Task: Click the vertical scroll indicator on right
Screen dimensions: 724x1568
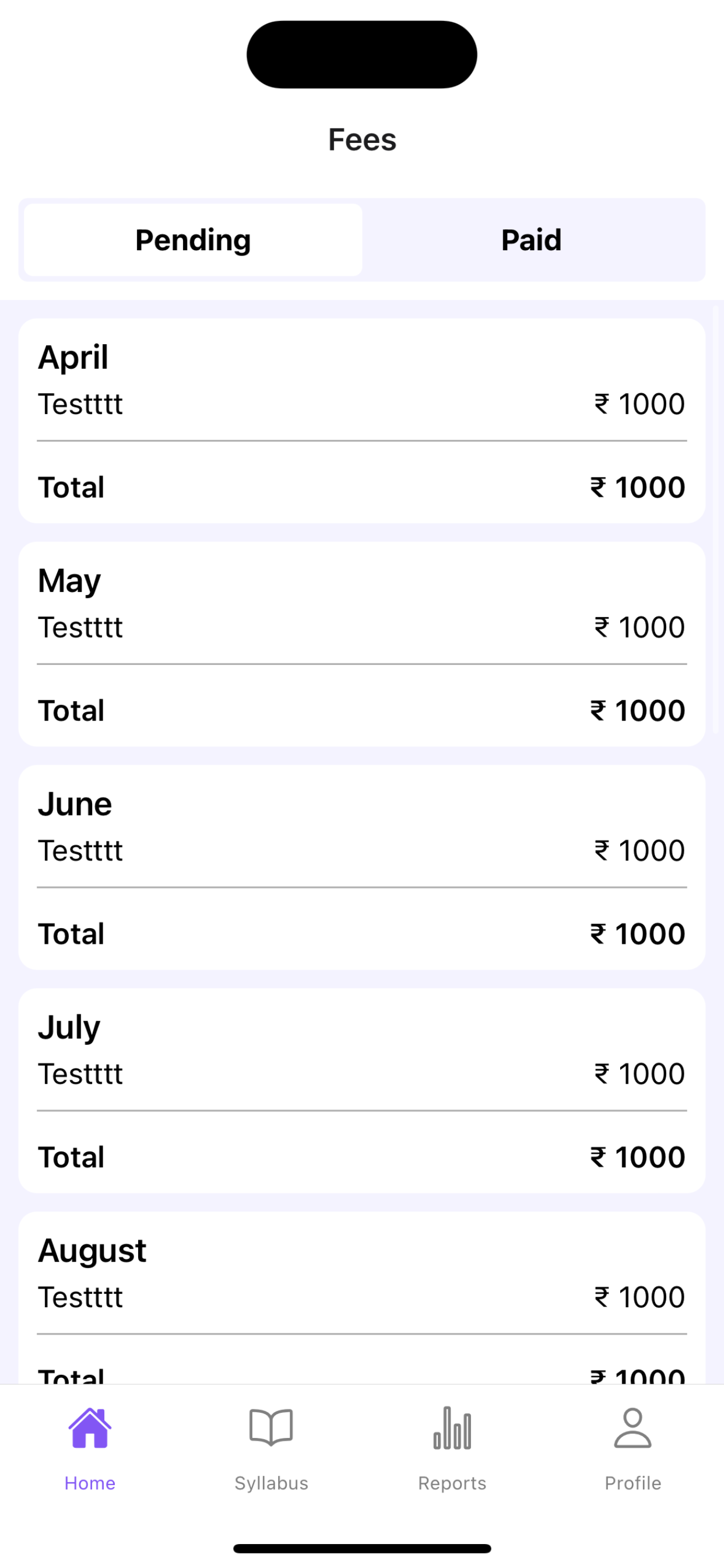Action: pos(715,519)
